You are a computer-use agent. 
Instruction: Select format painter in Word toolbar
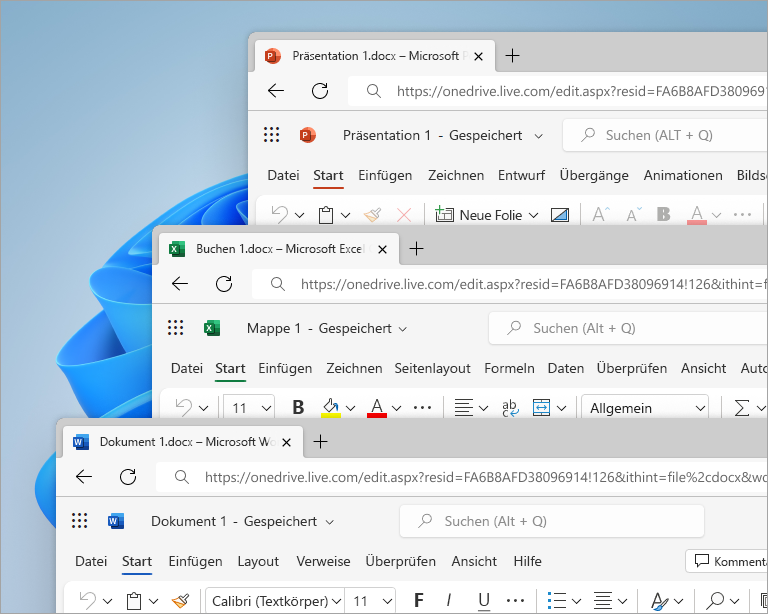click(180, 600)
